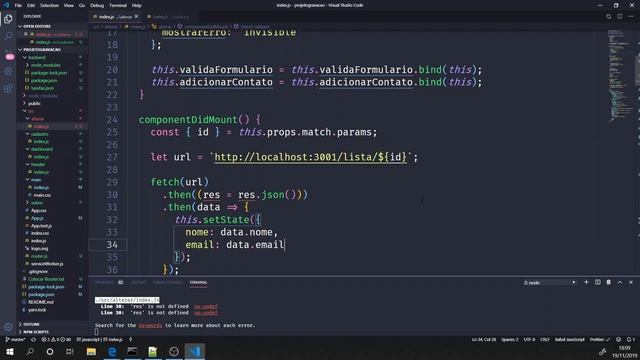Screen dimensions: 640x360
Task: Open the Help menu
Action: [137, 5]
